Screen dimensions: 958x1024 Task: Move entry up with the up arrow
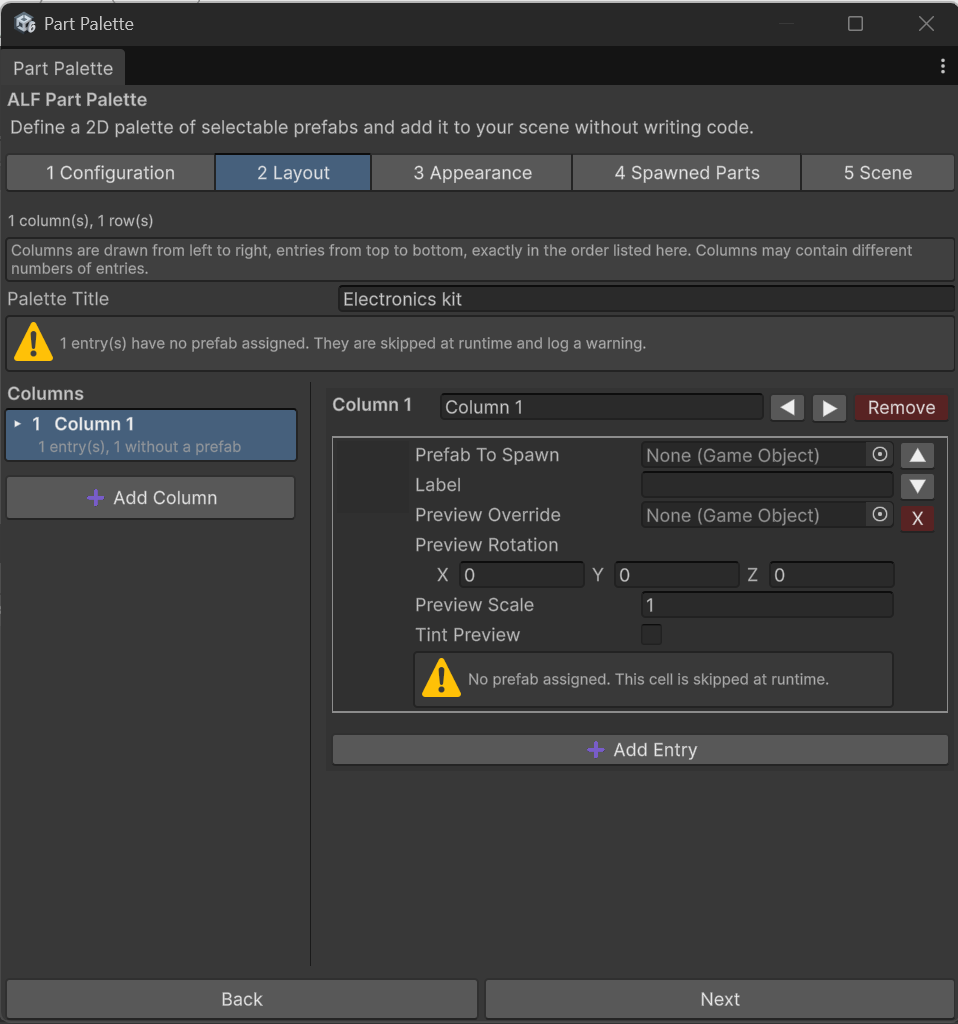coord(918,455)
